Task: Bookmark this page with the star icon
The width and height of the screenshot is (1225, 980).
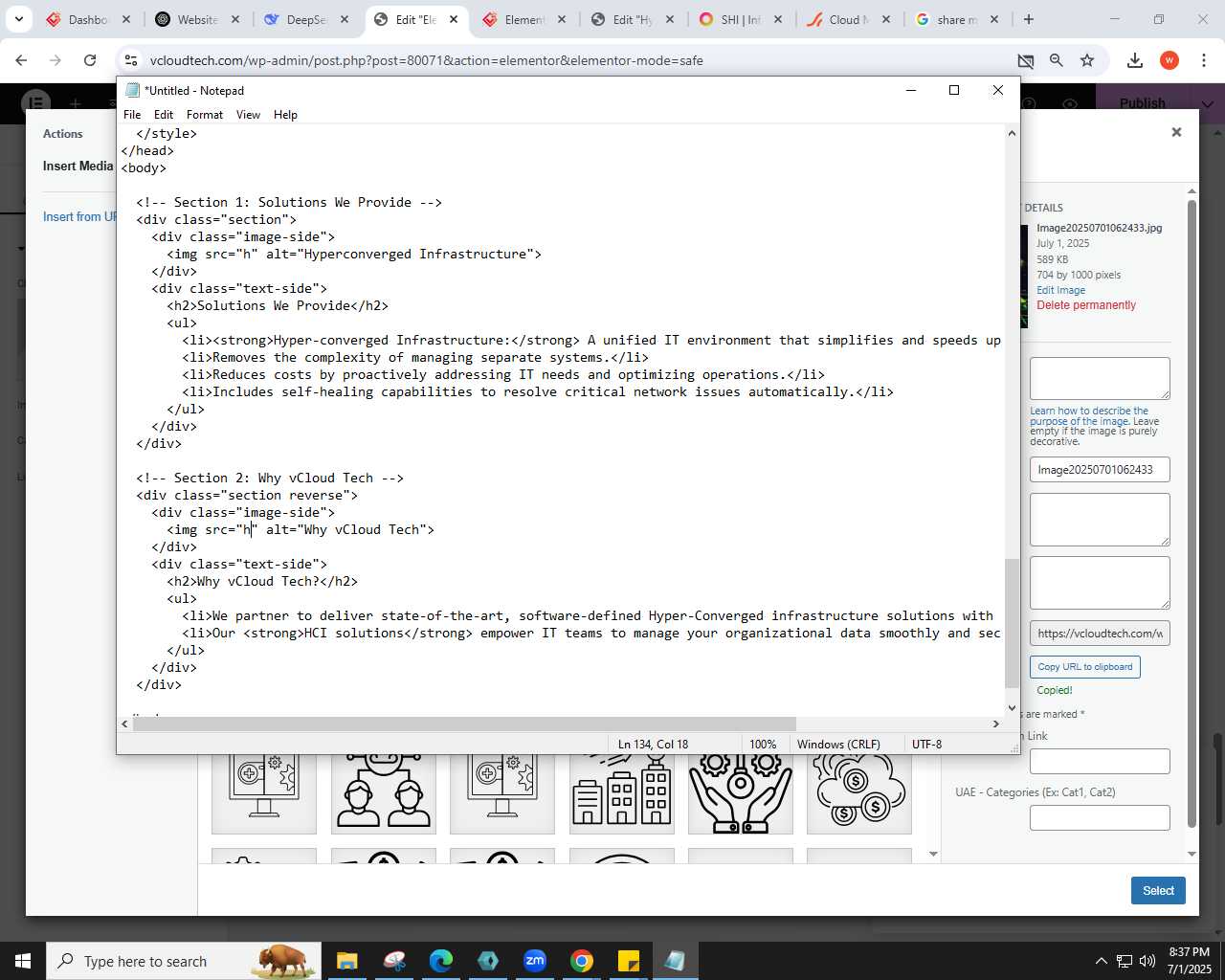Action: point(1087,60)
